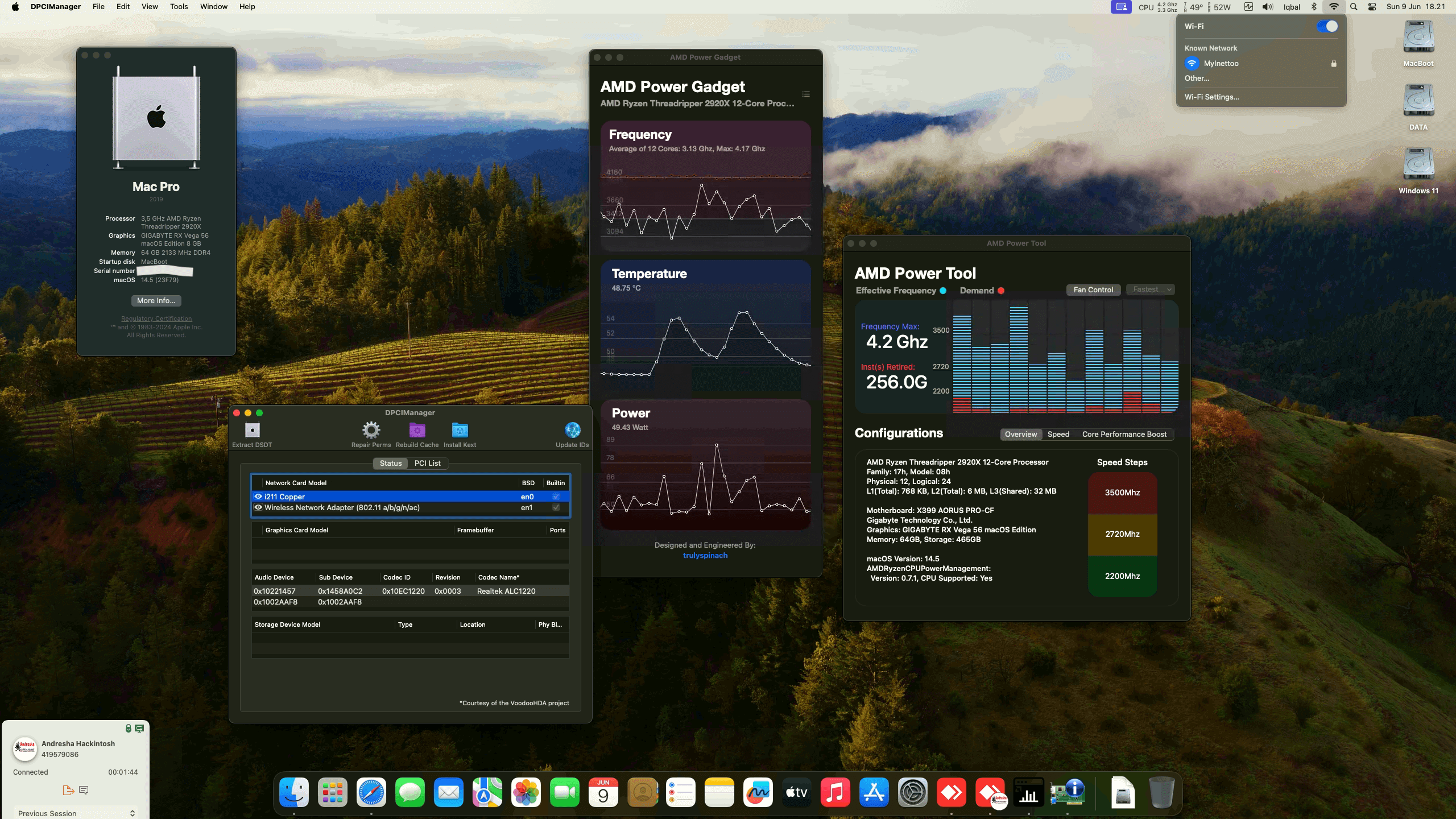Image resolution: width=1456 pixels, height=819 pixels.
Task: Open the Install Kext tool
Action: click(x=460, y=431)
